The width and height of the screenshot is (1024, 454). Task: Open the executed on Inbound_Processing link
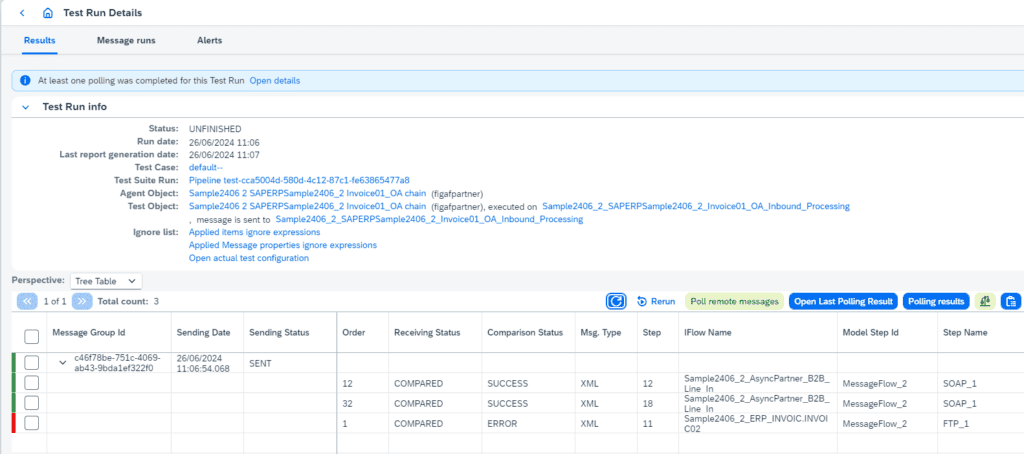(x=696, y=206)
